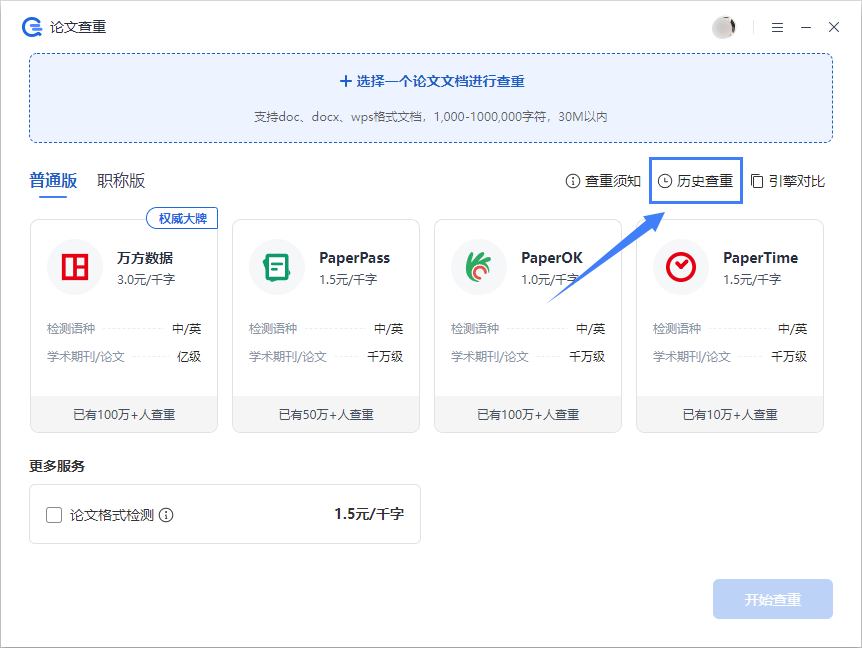Open 历史查重 history link
Image resolution: width=862 pixels, height=648 pixels.
(x=695, y=181)
